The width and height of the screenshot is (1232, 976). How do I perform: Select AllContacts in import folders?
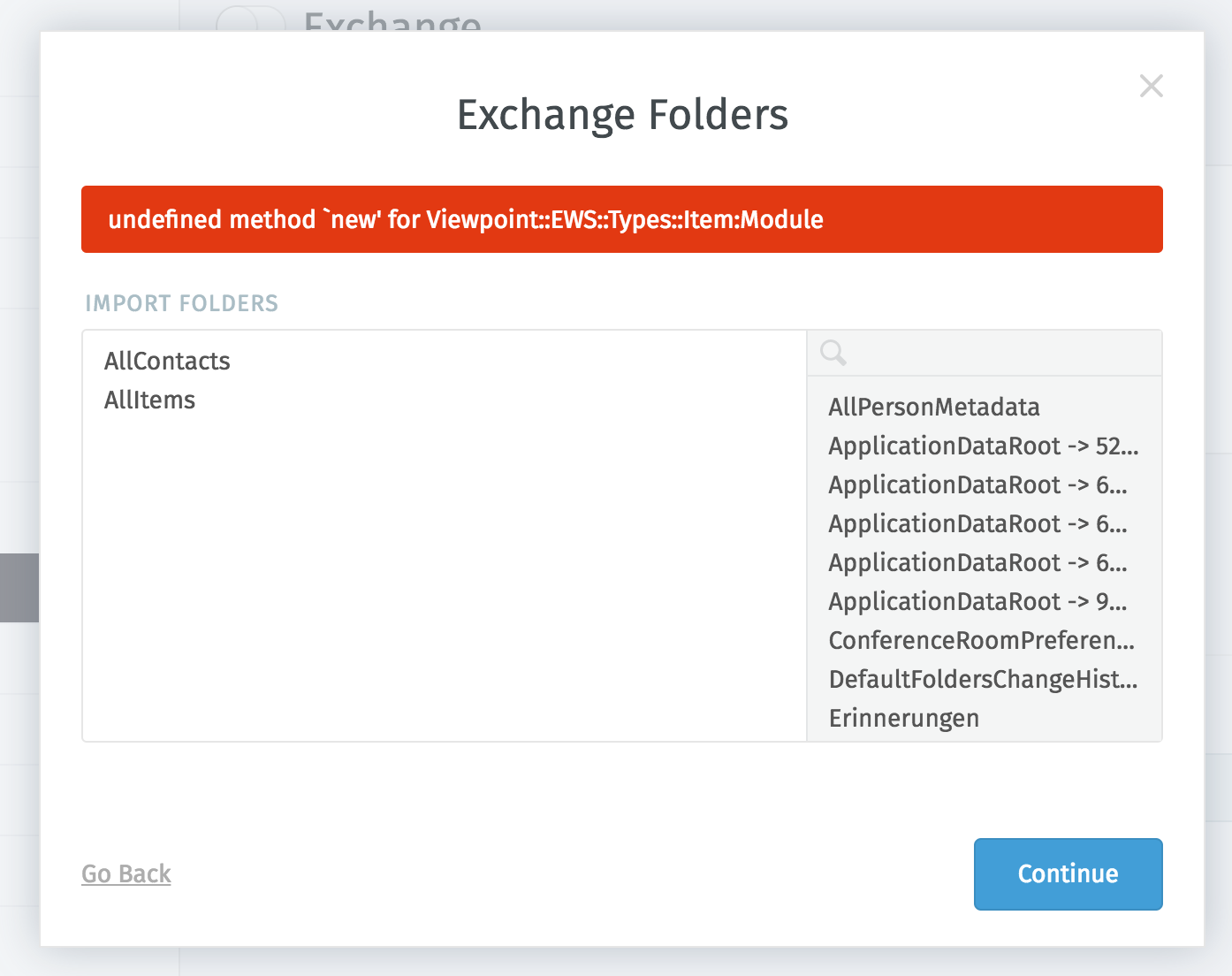(x=167, y=361)
